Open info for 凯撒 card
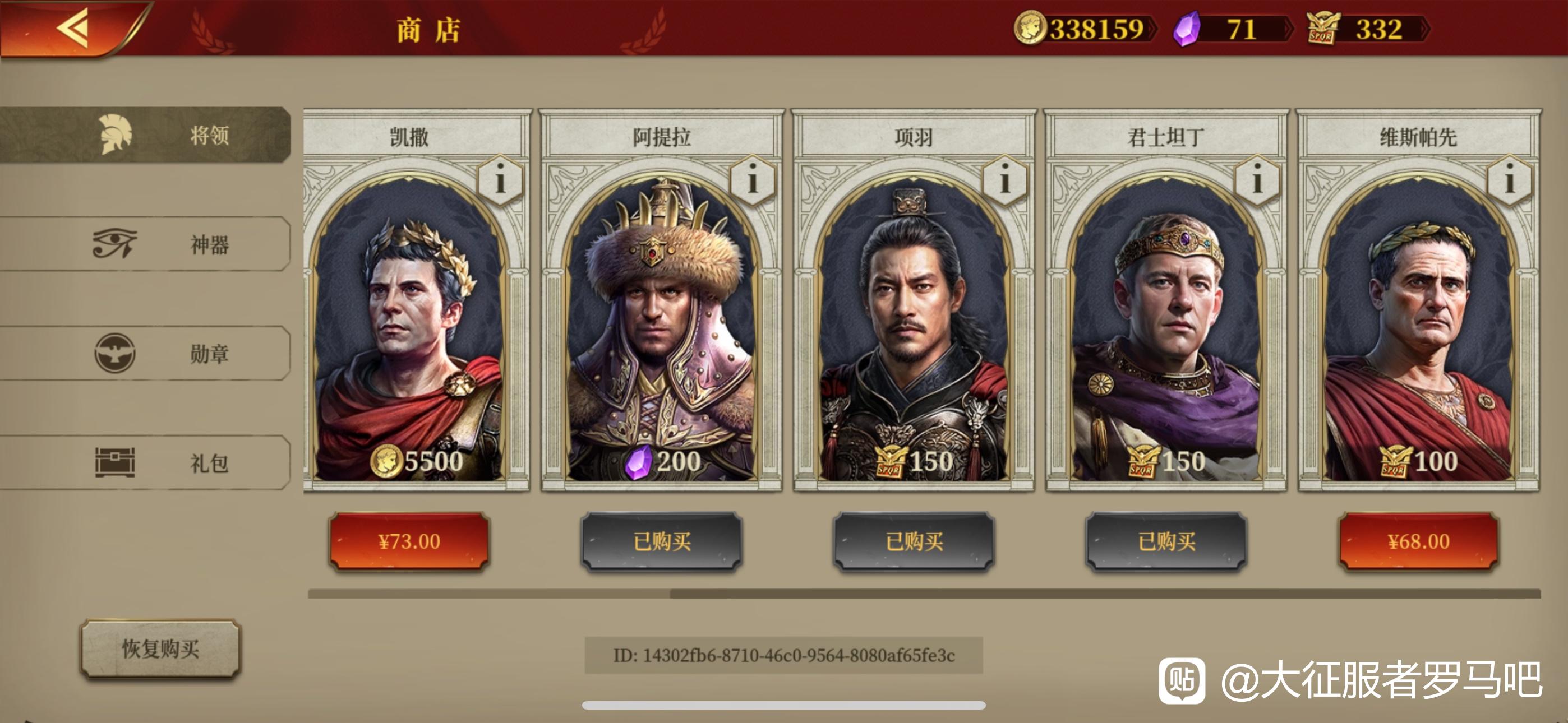The image size is (1568, 723). coord(500,180)
